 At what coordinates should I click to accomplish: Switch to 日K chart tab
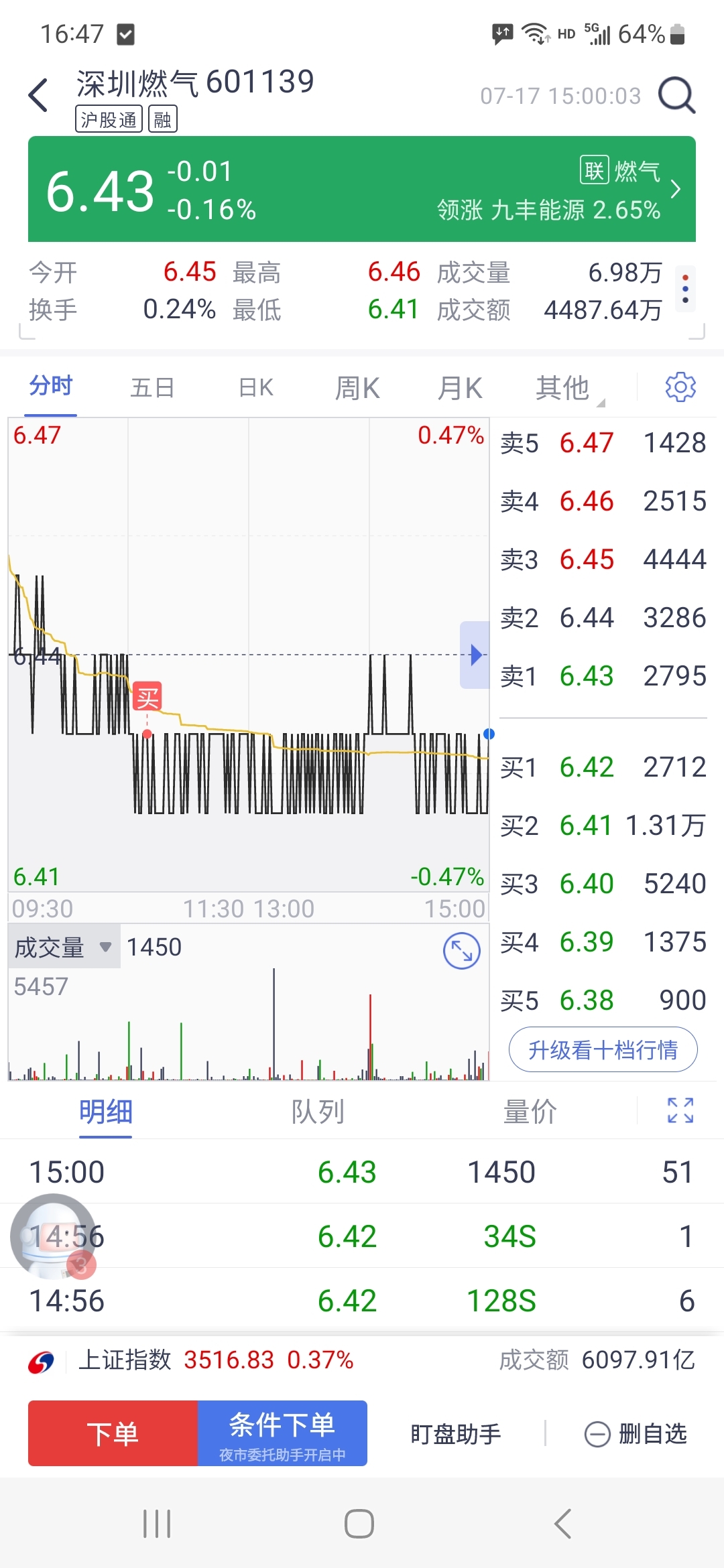tap(256, 388)
